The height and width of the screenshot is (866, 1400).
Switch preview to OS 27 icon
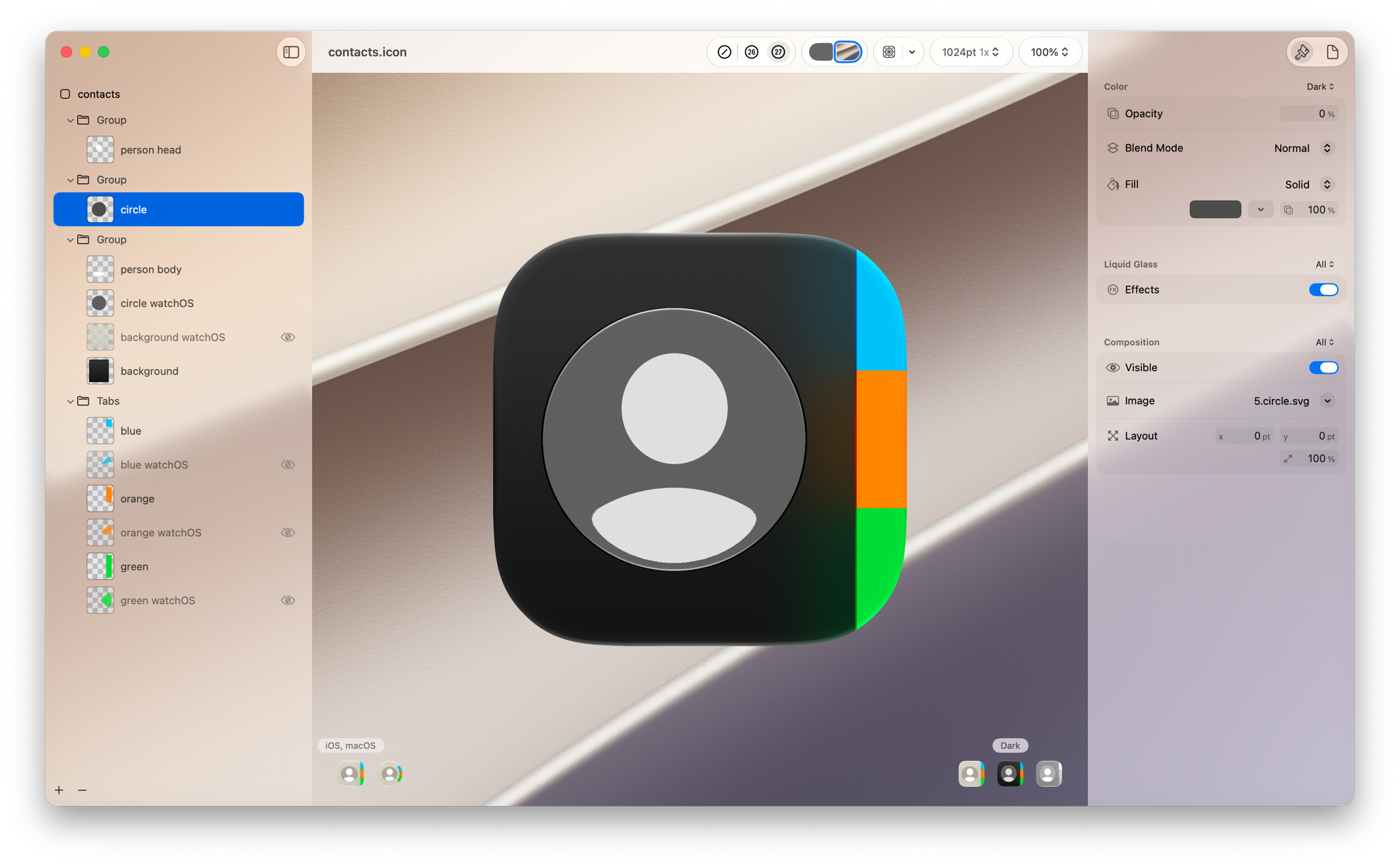pyautogui.click(x=779, y=52)
